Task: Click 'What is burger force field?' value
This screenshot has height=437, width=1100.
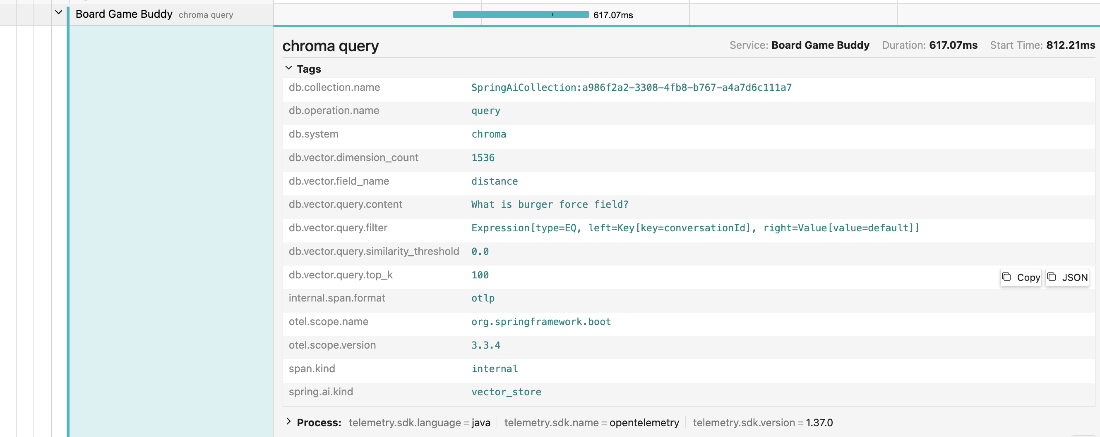Action: 551,204
